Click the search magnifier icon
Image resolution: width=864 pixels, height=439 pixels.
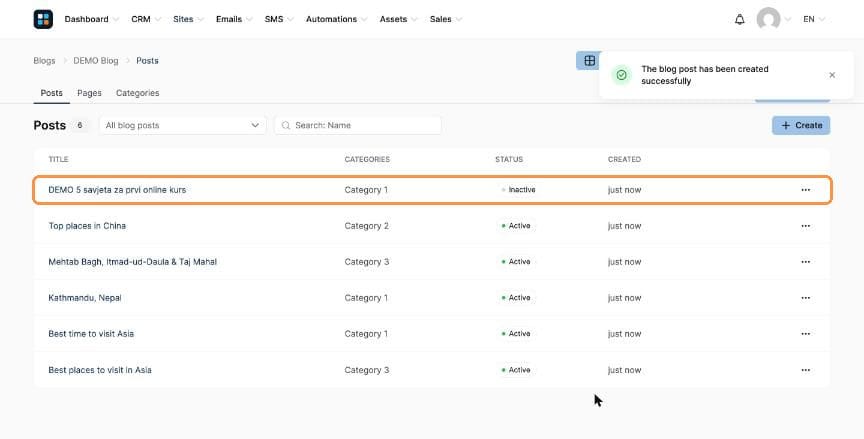pyautogui.click(x=286, y=126)
